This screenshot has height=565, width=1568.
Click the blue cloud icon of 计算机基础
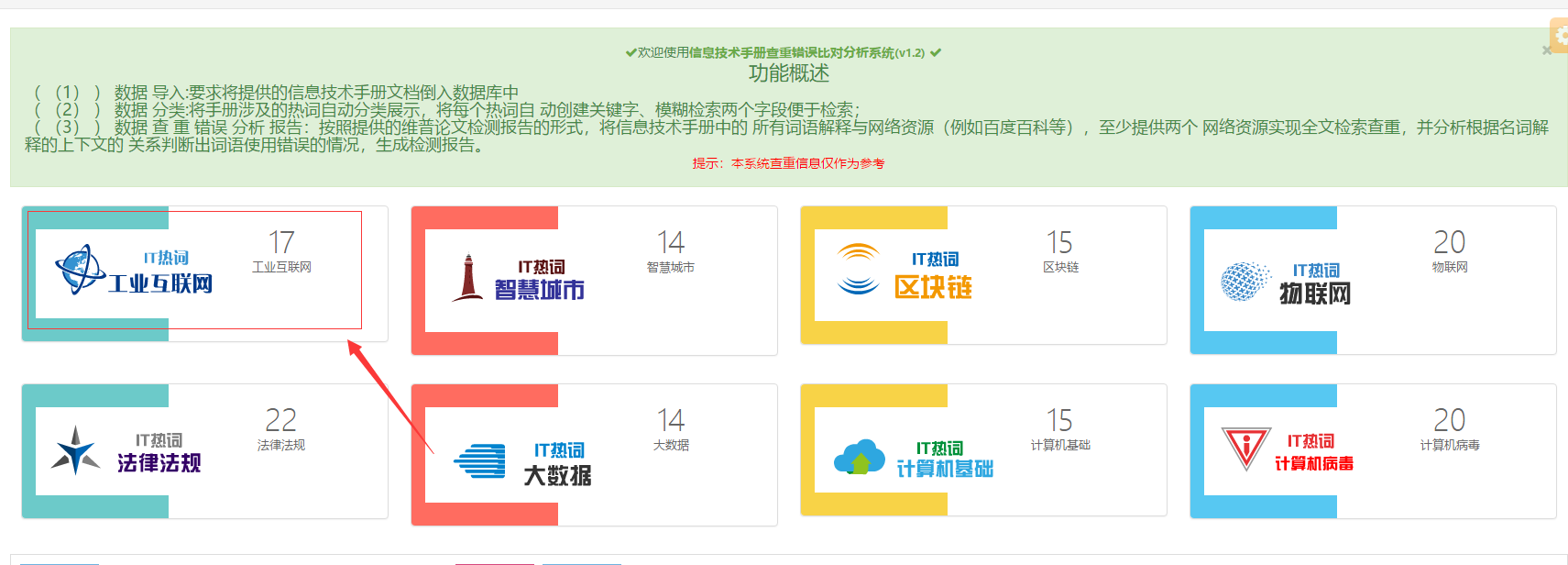859,457
